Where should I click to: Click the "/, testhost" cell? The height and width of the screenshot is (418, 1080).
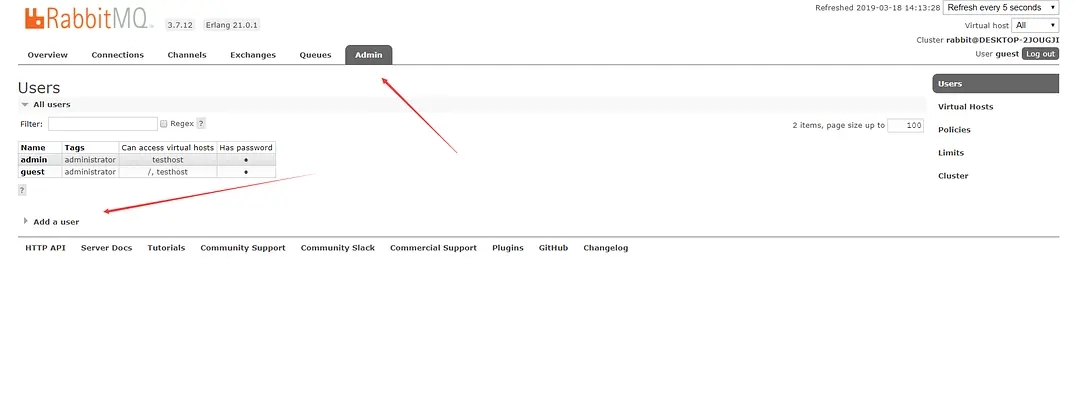pyautogui.click(x=167, y=172)
